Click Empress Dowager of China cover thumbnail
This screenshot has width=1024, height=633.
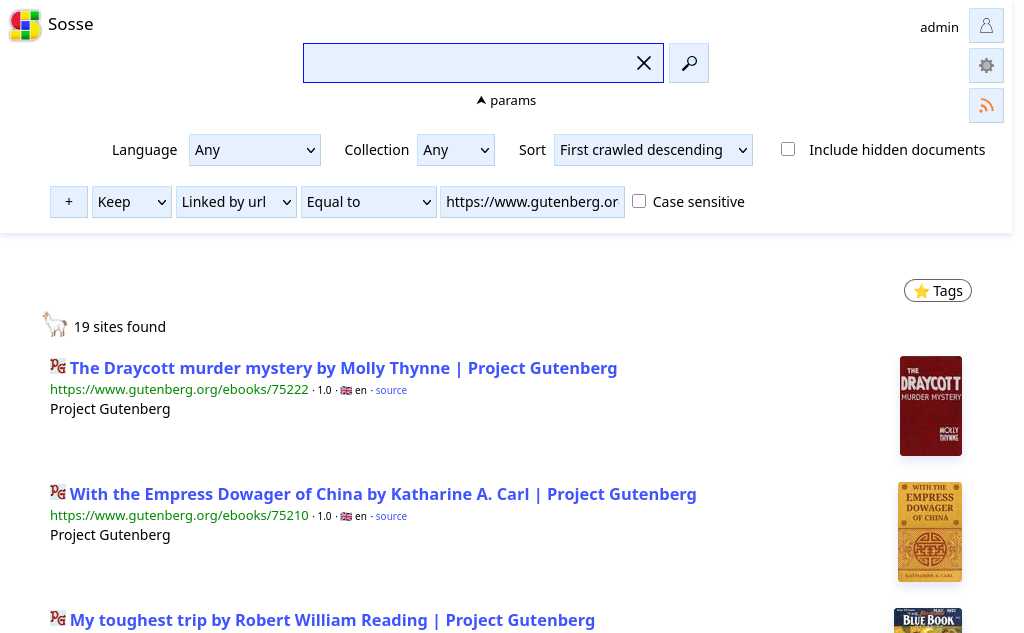pyautogui.click(x=930, y=532)
